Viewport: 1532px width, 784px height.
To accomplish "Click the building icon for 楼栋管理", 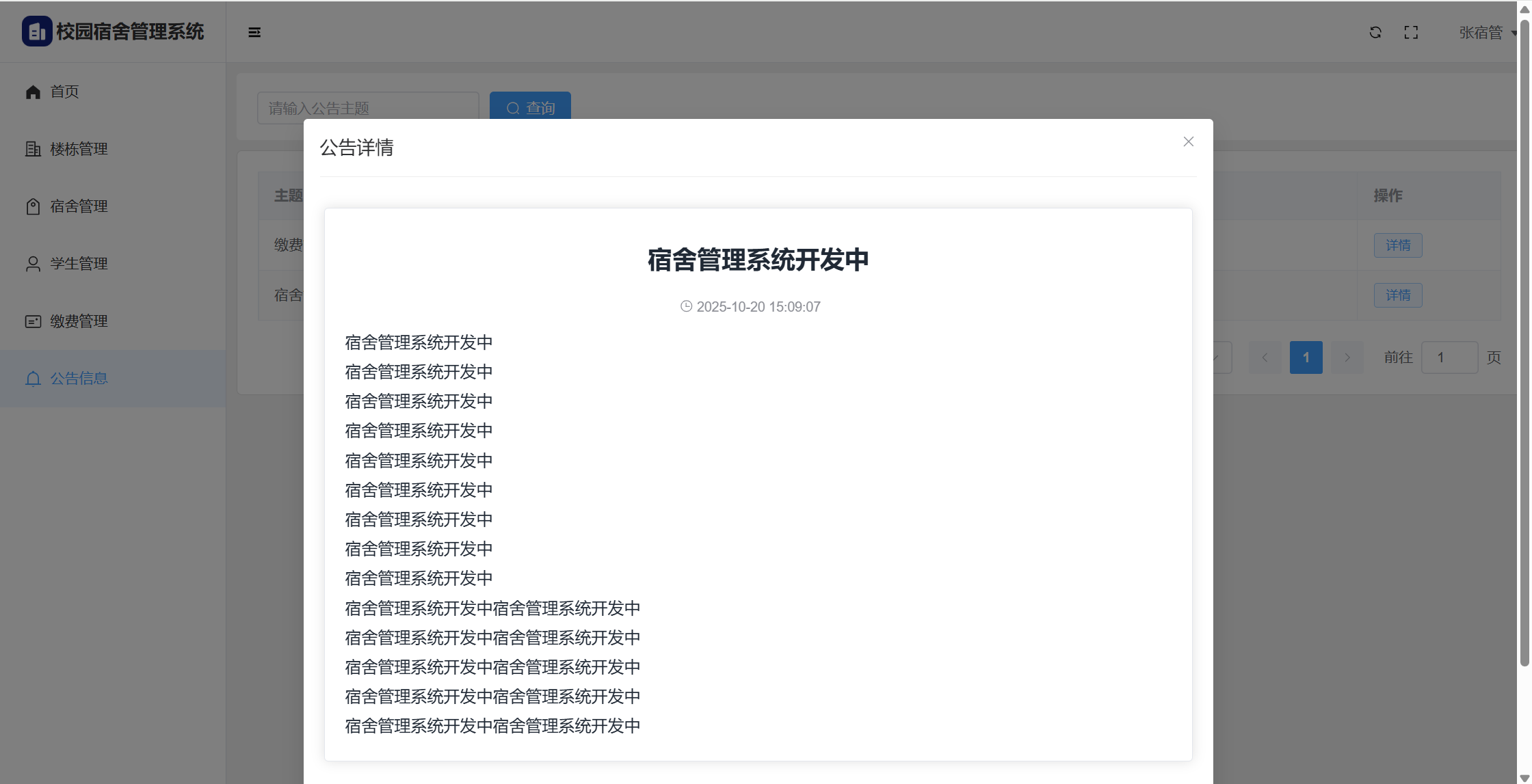I will coord(33,149).
